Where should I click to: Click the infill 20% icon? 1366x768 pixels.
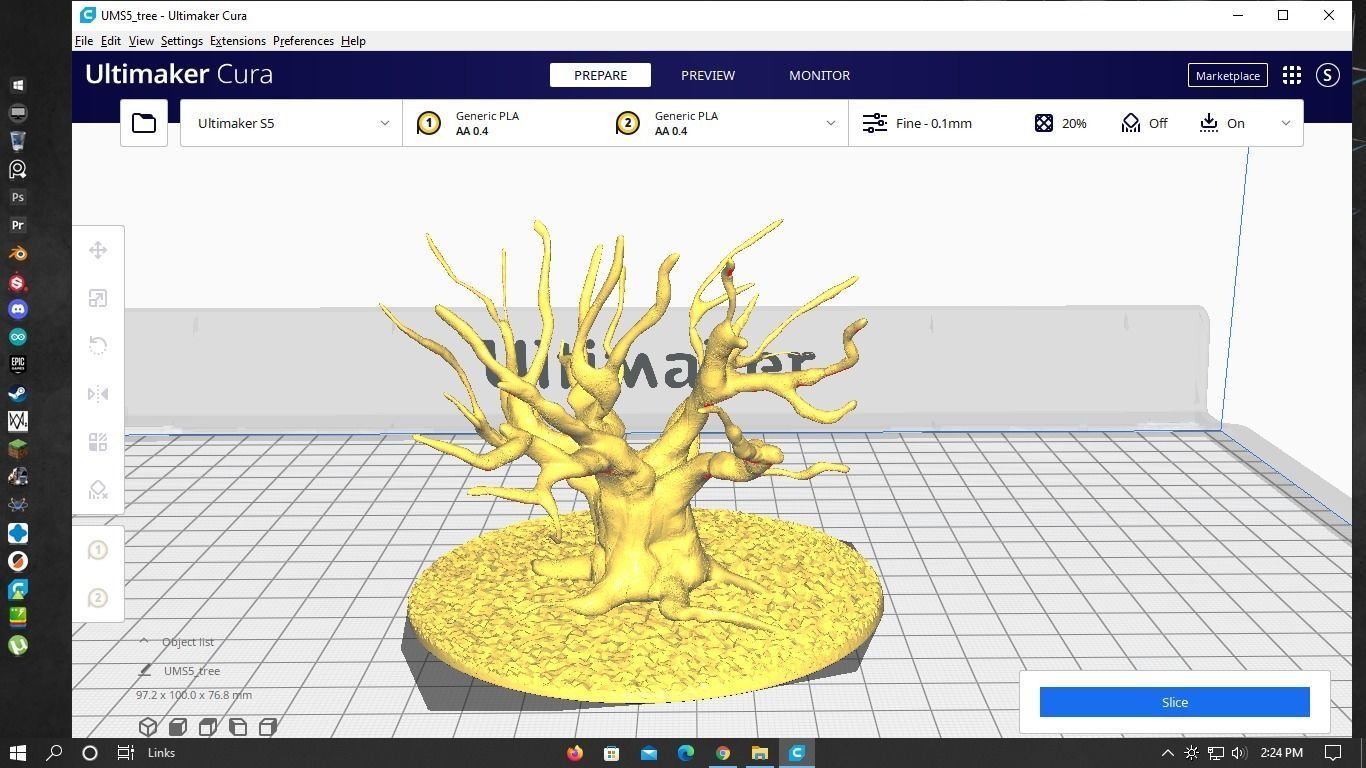[x=1044, y=123]
